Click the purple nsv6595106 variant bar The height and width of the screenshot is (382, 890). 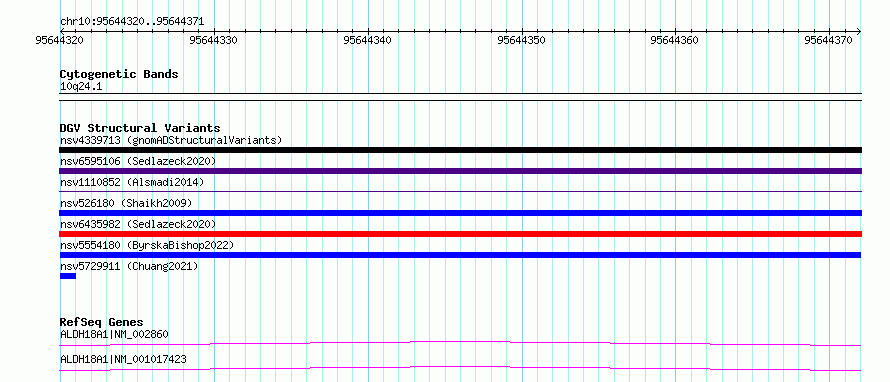[x=460, y=171]
